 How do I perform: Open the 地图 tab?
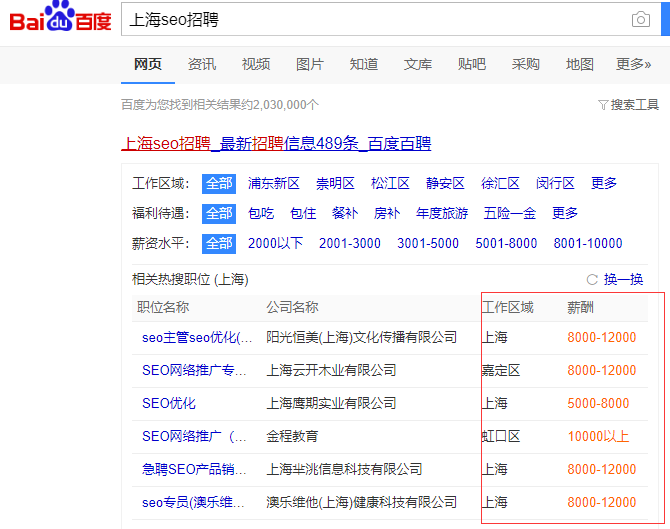click(579, 64)
